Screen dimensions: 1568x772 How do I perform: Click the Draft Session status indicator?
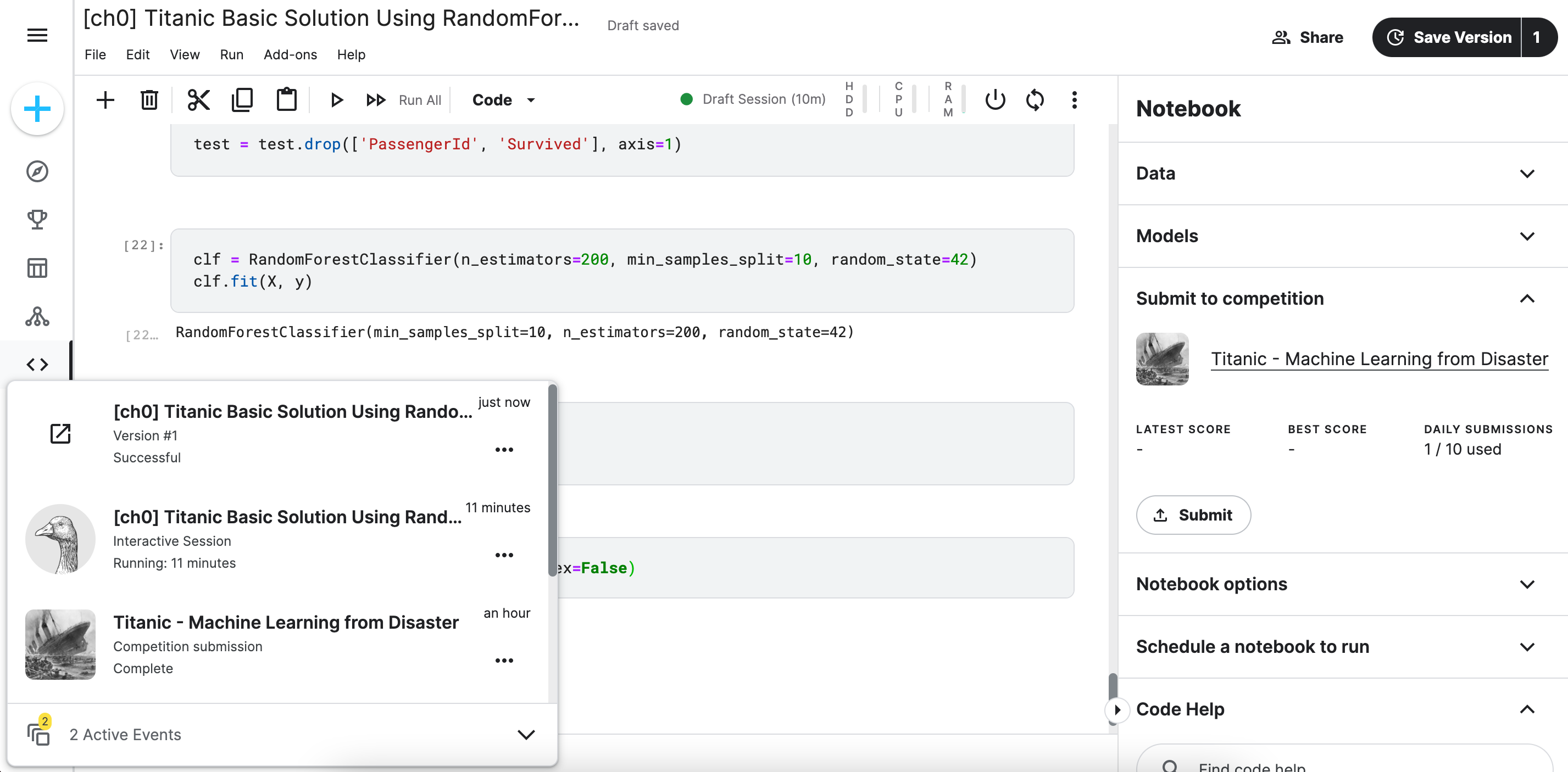click(753, 99)
